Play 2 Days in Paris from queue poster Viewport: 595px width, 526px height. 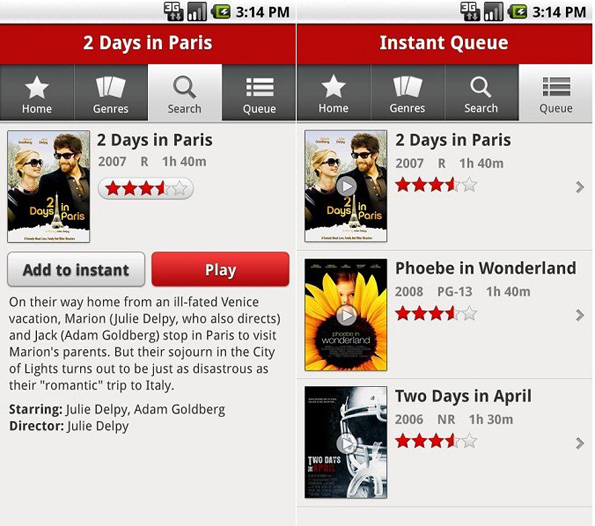(x=346, y=186)
